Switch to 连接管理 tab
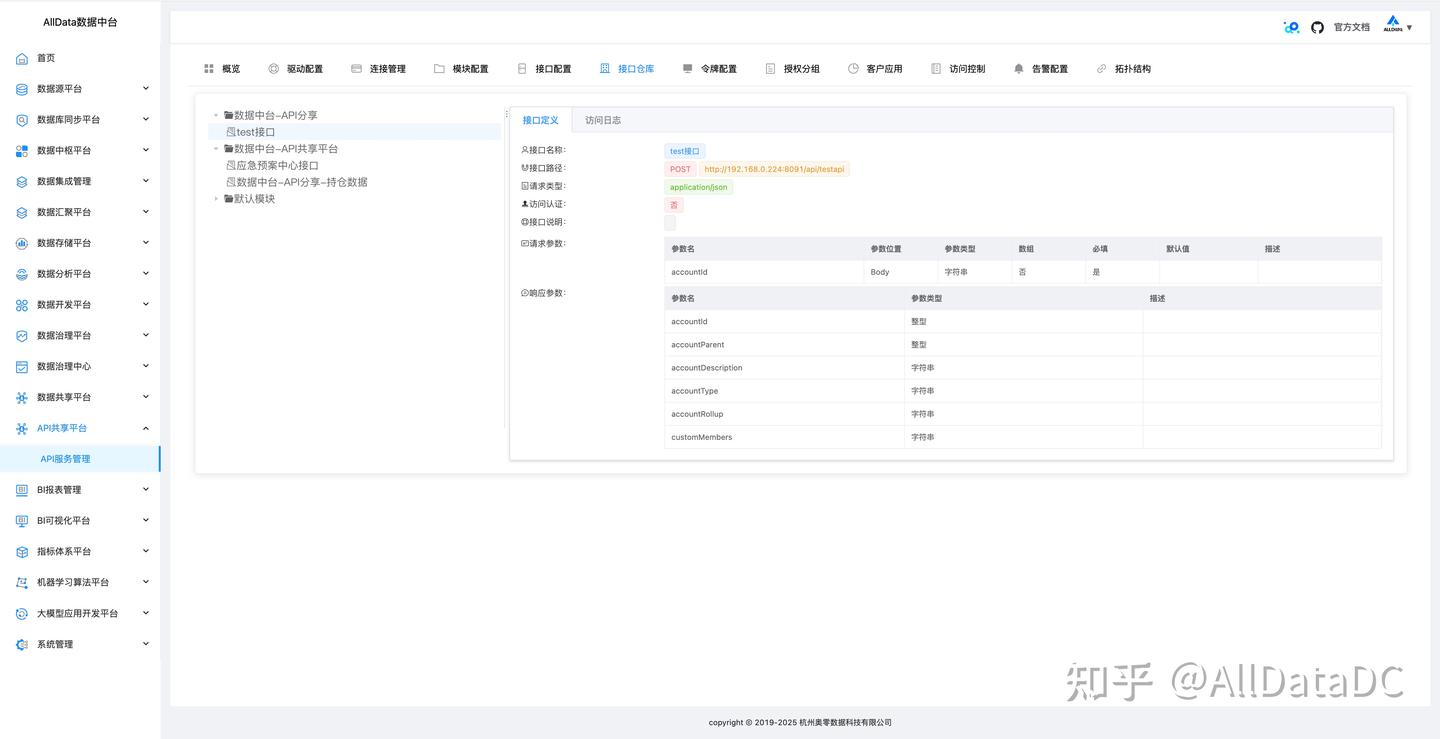Screen dimensions: 1440x739 pos(378,69)
